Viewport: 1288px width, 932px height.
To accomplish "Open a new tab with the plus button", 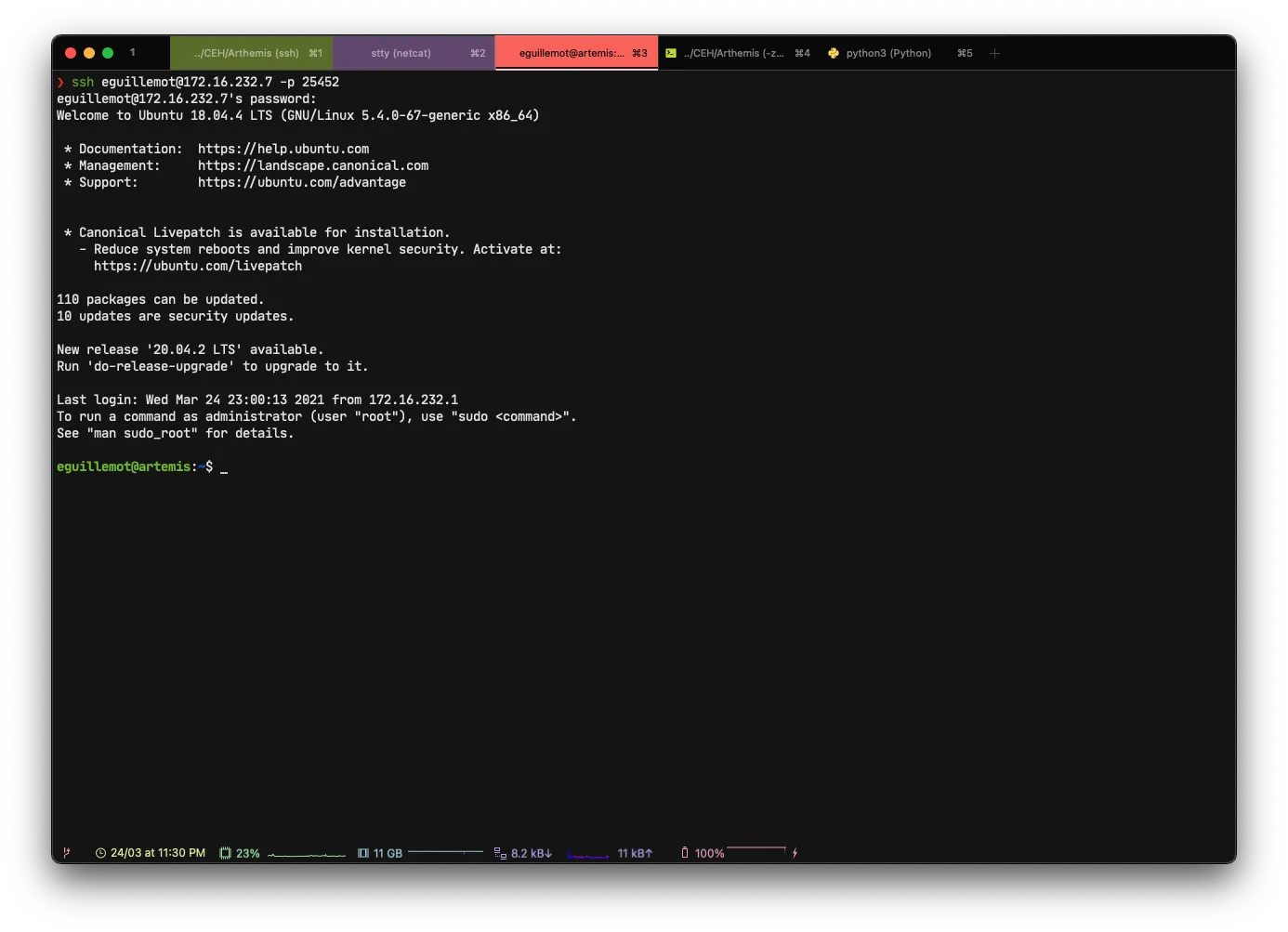I will [x=994, y=53].
